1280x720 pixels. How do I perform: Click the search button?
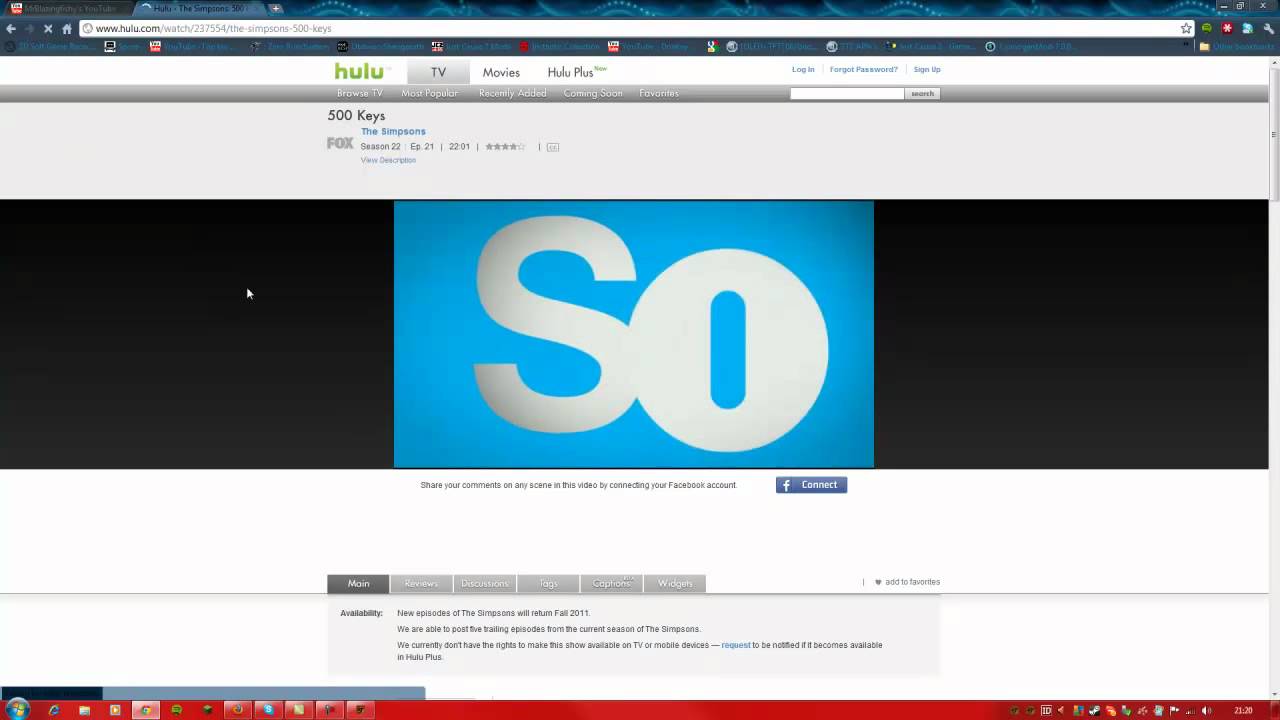point(922,93)
